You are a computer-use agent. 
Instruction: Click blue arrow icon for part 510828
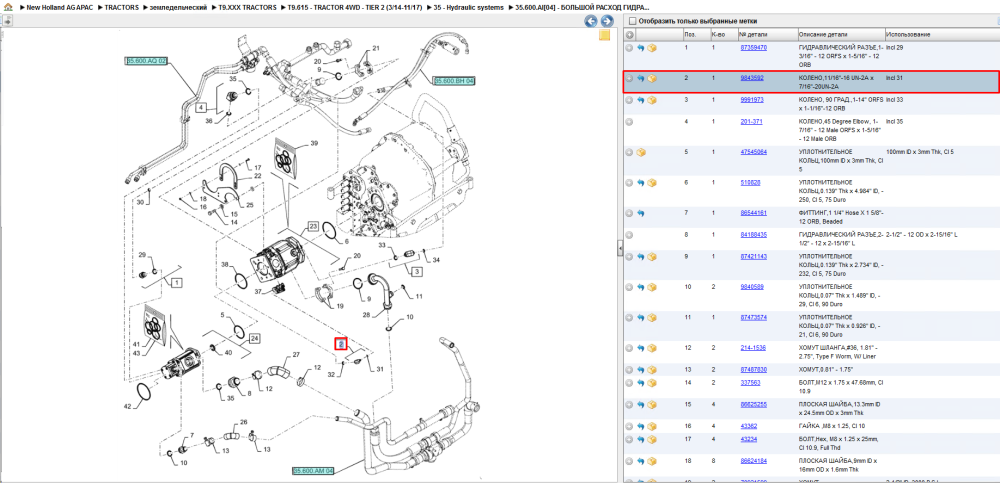(640, 183)
